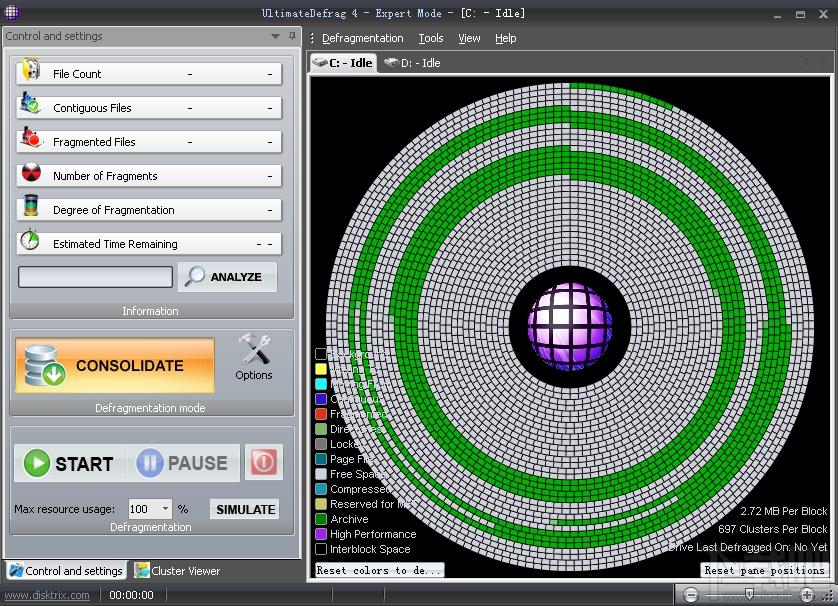Click '697 Clusters Per Block' text
Image resolution: width=838 pixels, height=606 pixels.
point(772,529)
